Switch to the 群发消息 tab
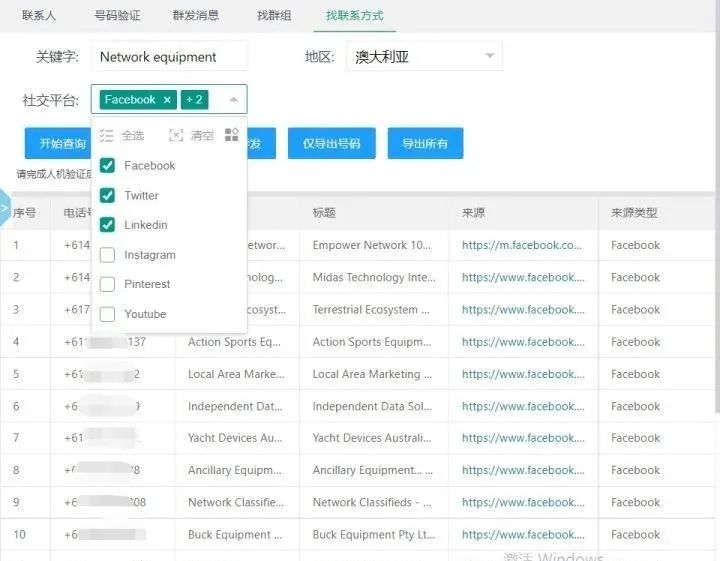This screenshot has height=561, width=720. point(196,16)
